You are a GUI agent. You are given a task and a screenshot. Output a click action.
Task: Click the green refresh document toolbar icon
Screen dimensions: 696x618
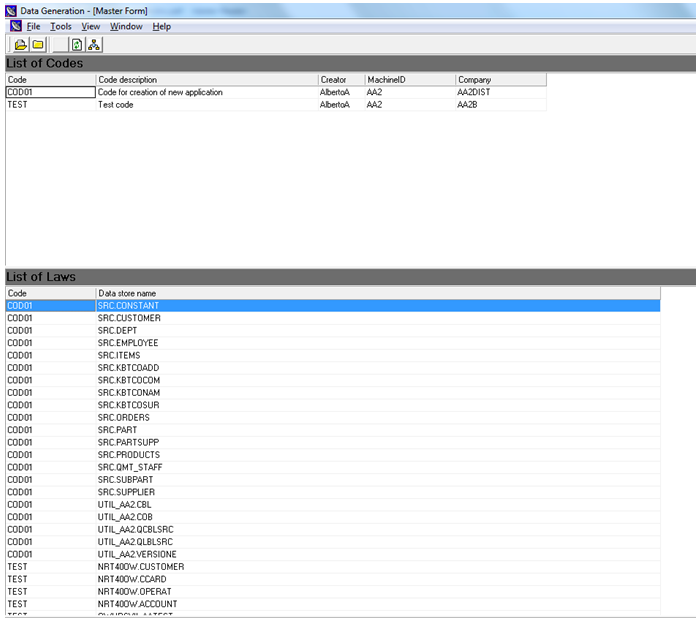tap(77, 45)
